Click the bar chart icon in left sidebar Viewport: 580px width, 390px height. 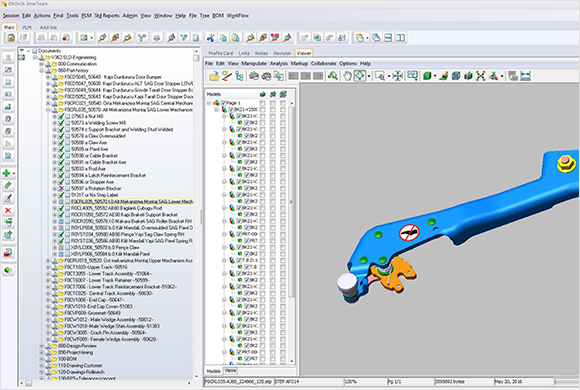(8, 107)
